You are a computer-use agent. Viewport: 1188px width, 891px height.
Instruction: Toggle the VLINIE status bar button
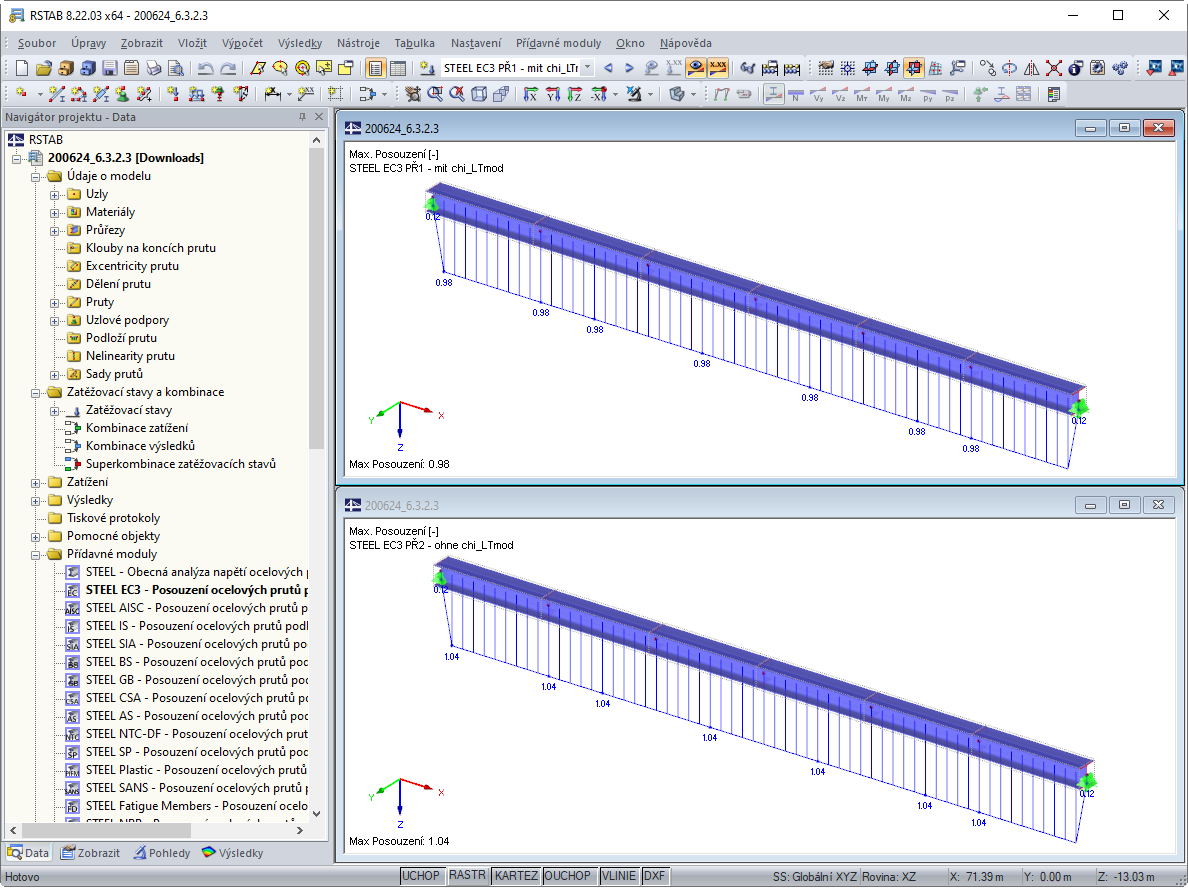618,876
